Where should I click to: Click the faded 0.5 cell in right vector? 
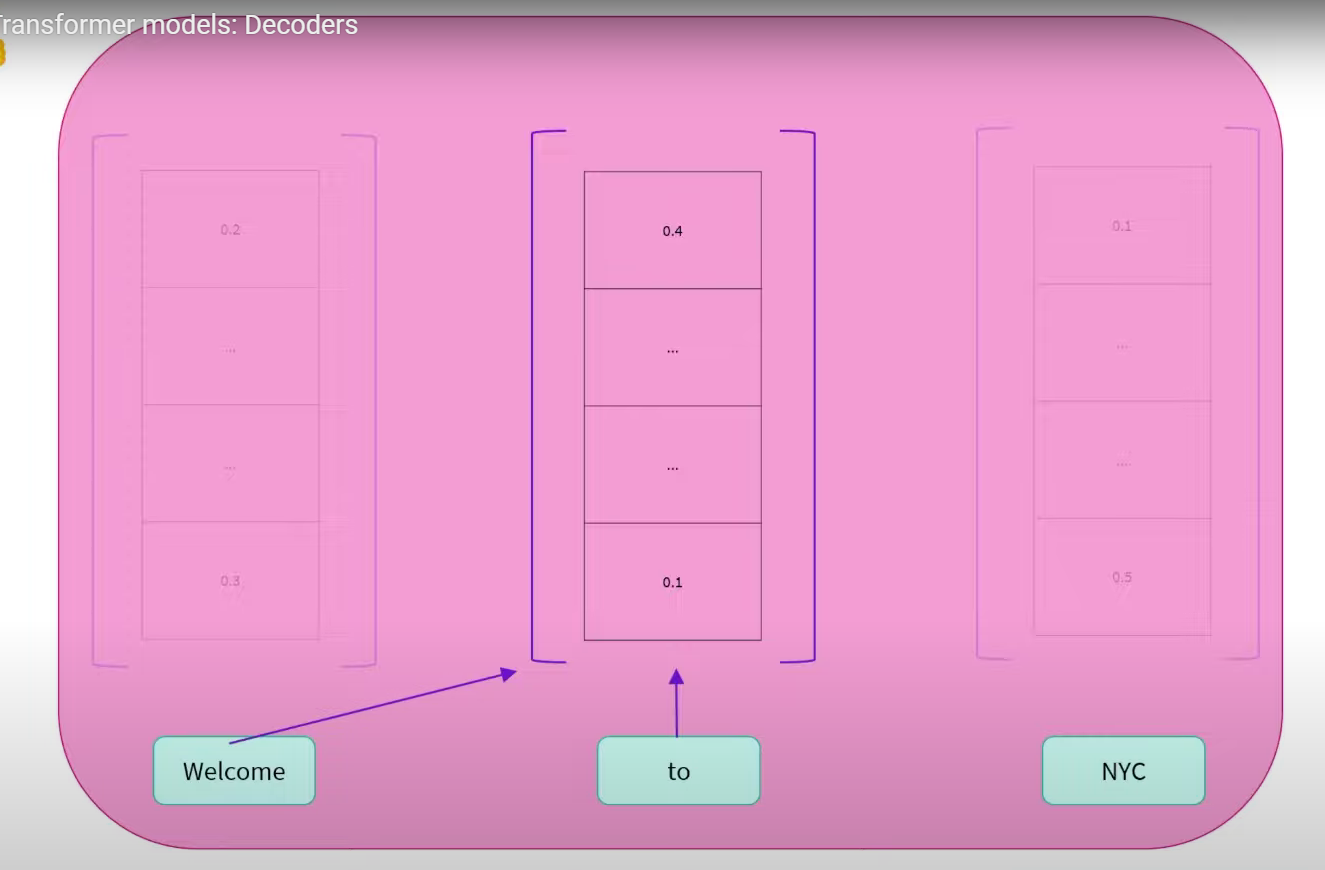click(1122, 577)
